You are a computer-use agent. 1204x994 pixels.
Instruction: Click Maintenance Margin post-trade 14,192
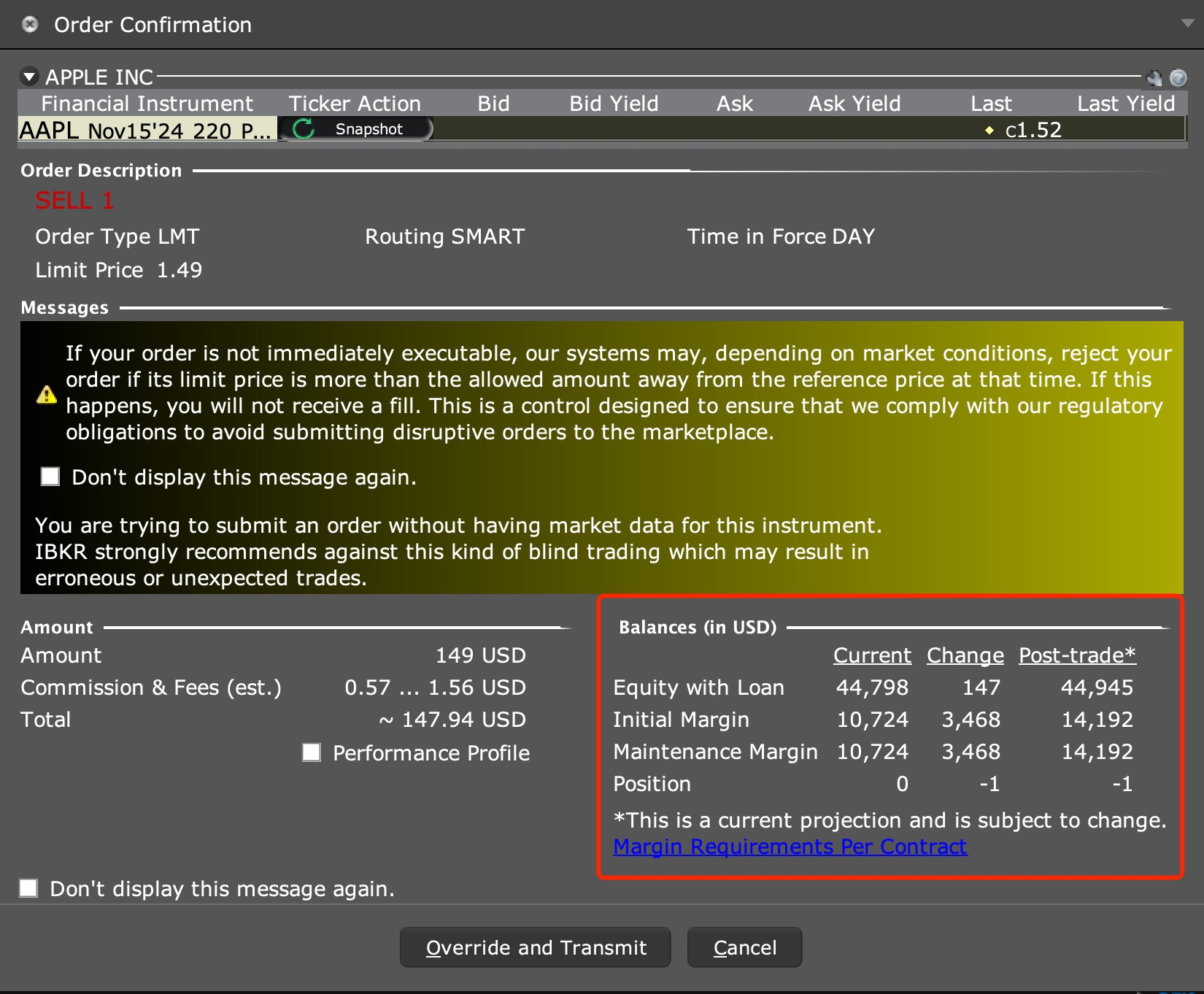tap(1097, 752)
